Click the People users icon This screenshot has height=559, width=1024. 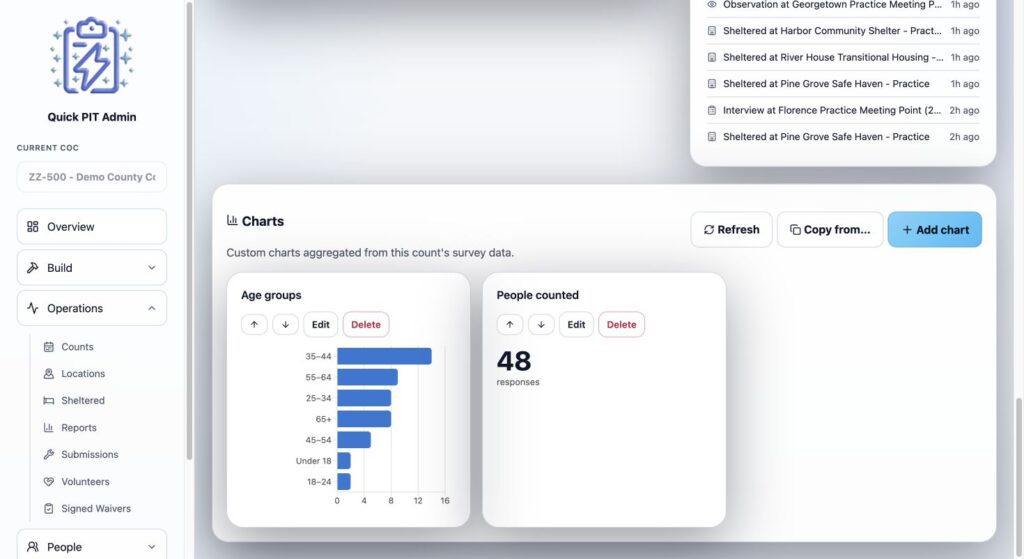33,547
